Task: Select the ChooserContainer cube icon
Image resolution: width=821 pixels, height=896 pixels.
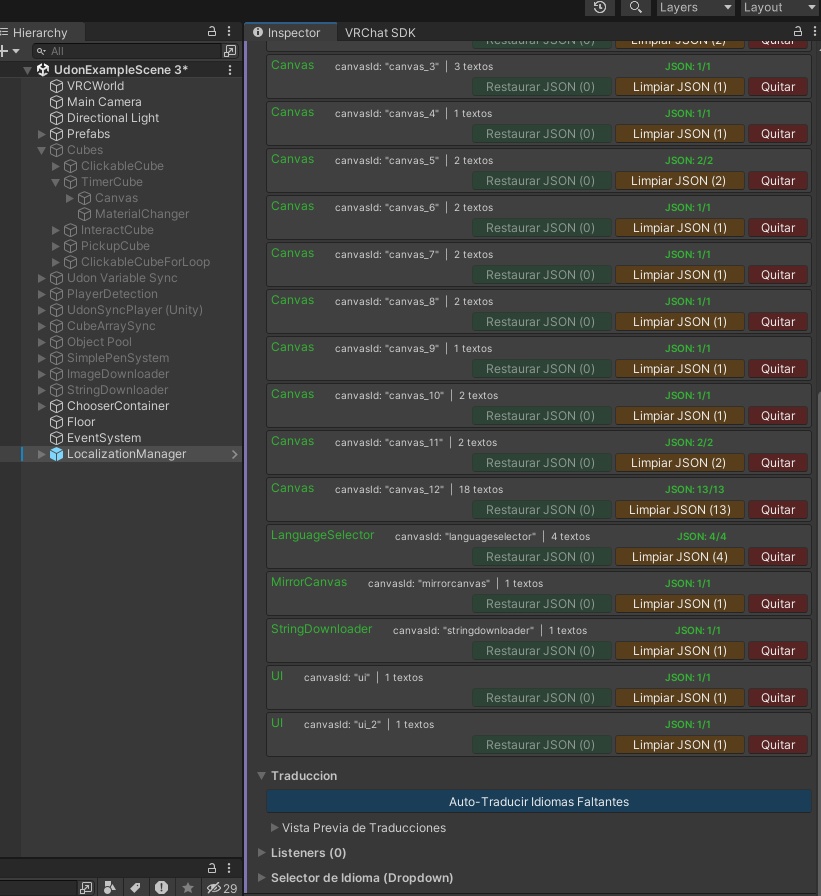Action: [x=56, y=406]
